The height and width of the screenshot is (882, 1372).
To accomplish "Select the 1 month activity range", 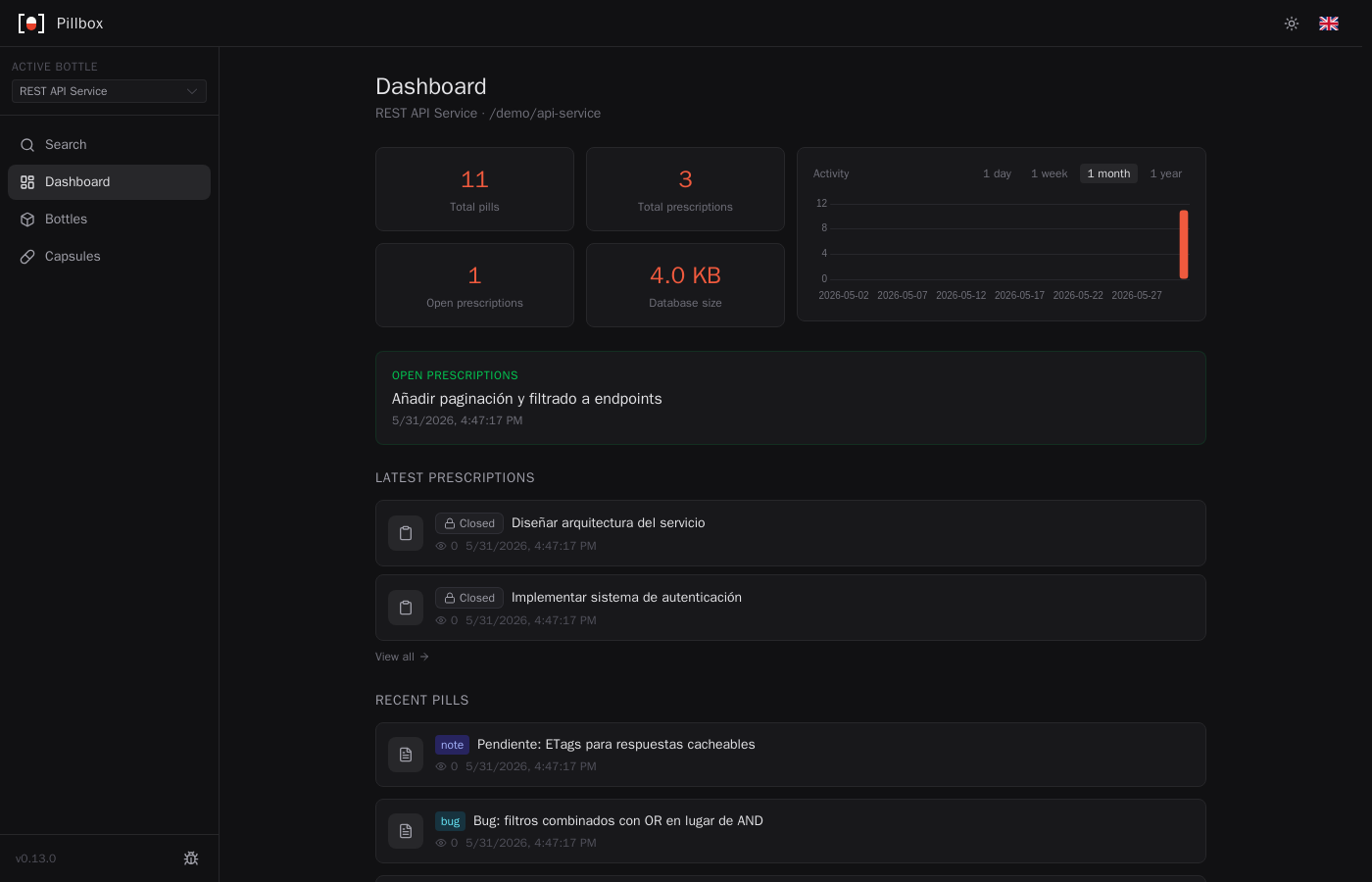I will tap(1108, 173).
